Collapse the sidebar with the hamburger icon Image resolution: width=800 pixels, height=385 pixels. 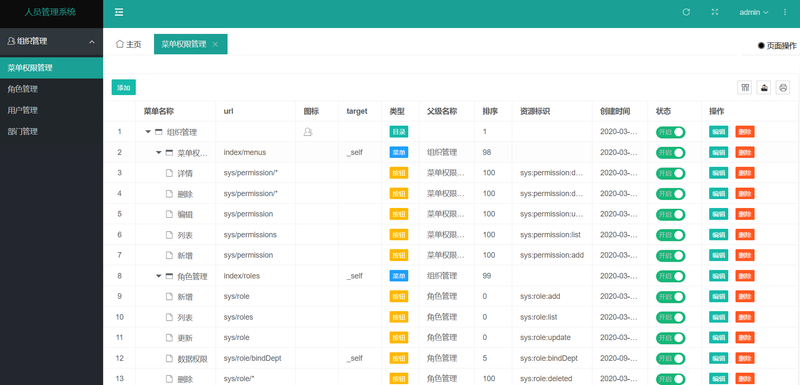119,12
